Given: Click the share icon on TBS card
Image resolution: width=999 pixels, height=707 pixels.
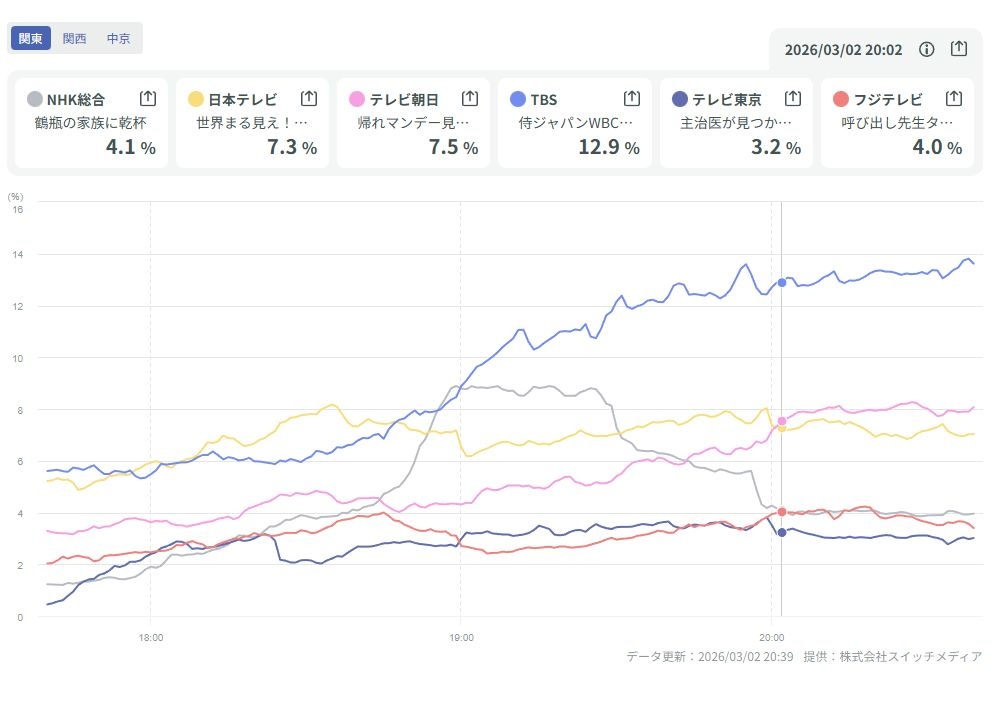Looking at the screenshot, I should (632, 98).
